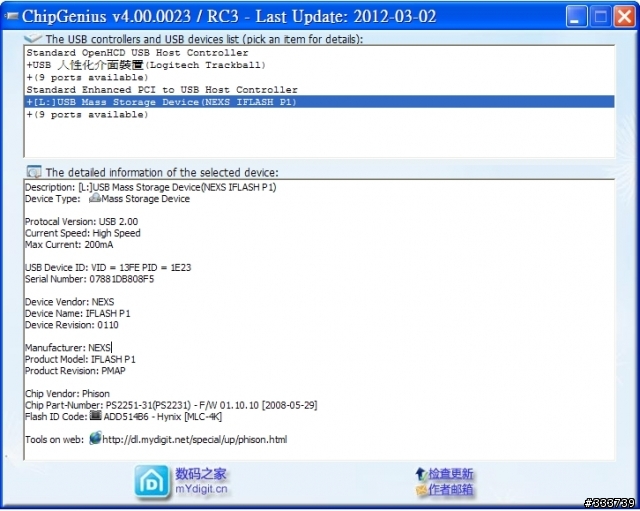Select the NEXS IFLASH P1 mass storage row
Image resolution: width=640 pixels, height=511 pixels.
(320, 102)
